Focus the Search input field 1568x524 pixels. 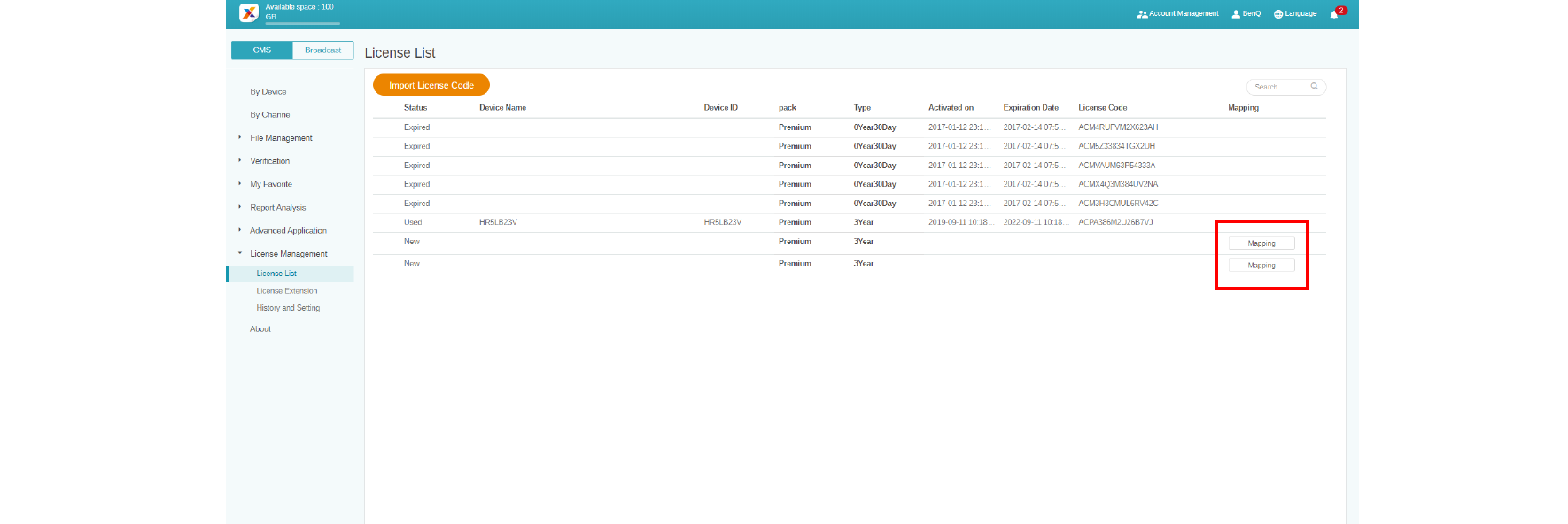pos(1278,87)
